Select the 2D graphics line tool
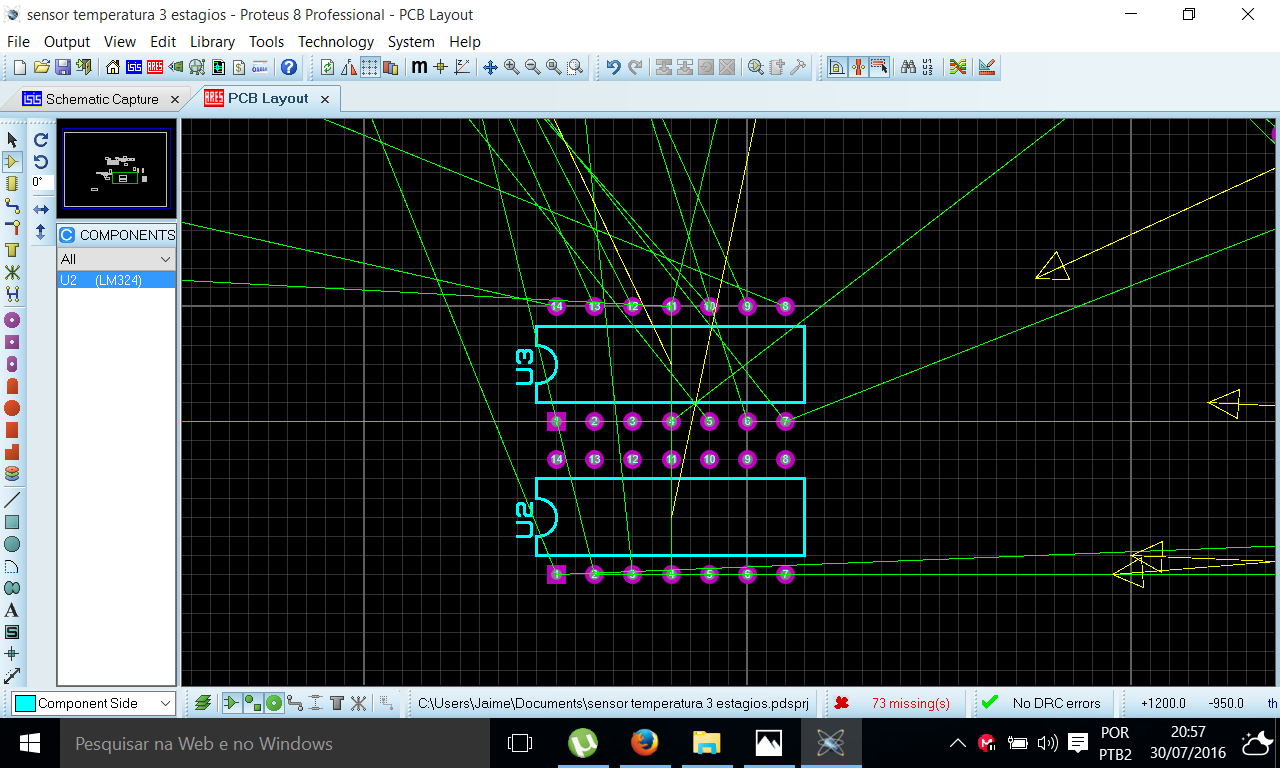 12,499
